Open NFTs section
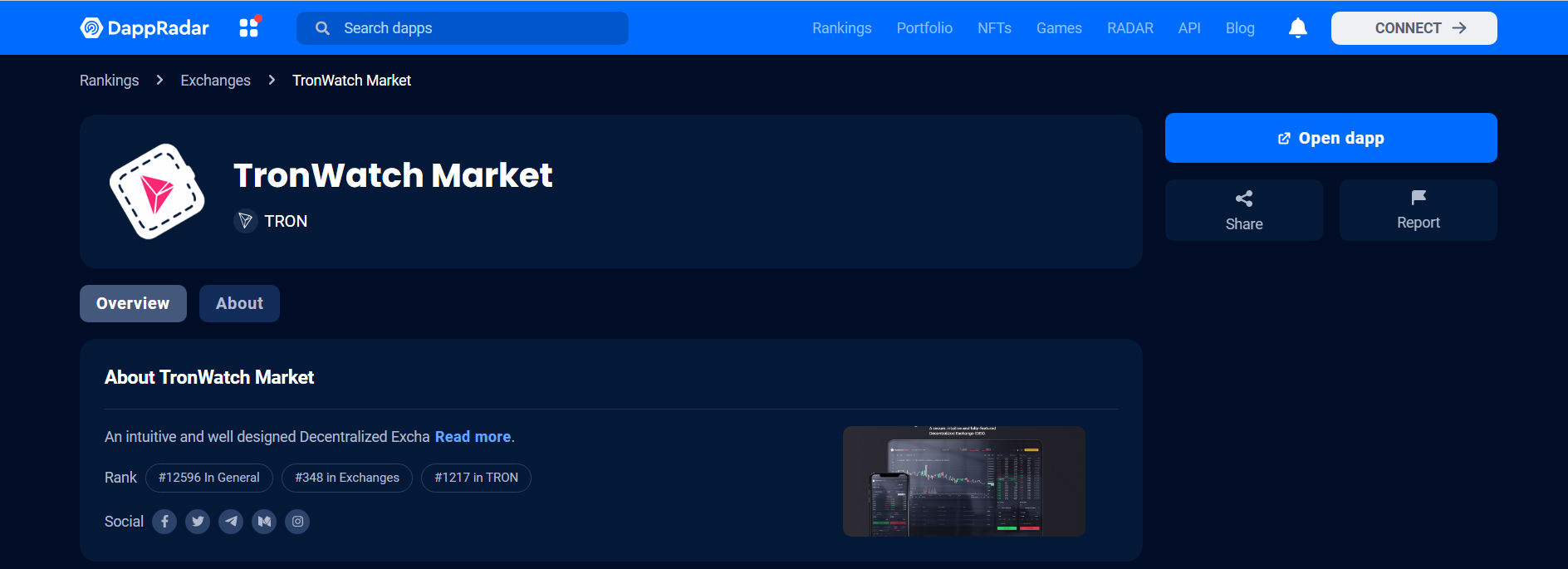The width and height of the screenshot is (1568, 569). click(994, 28)
